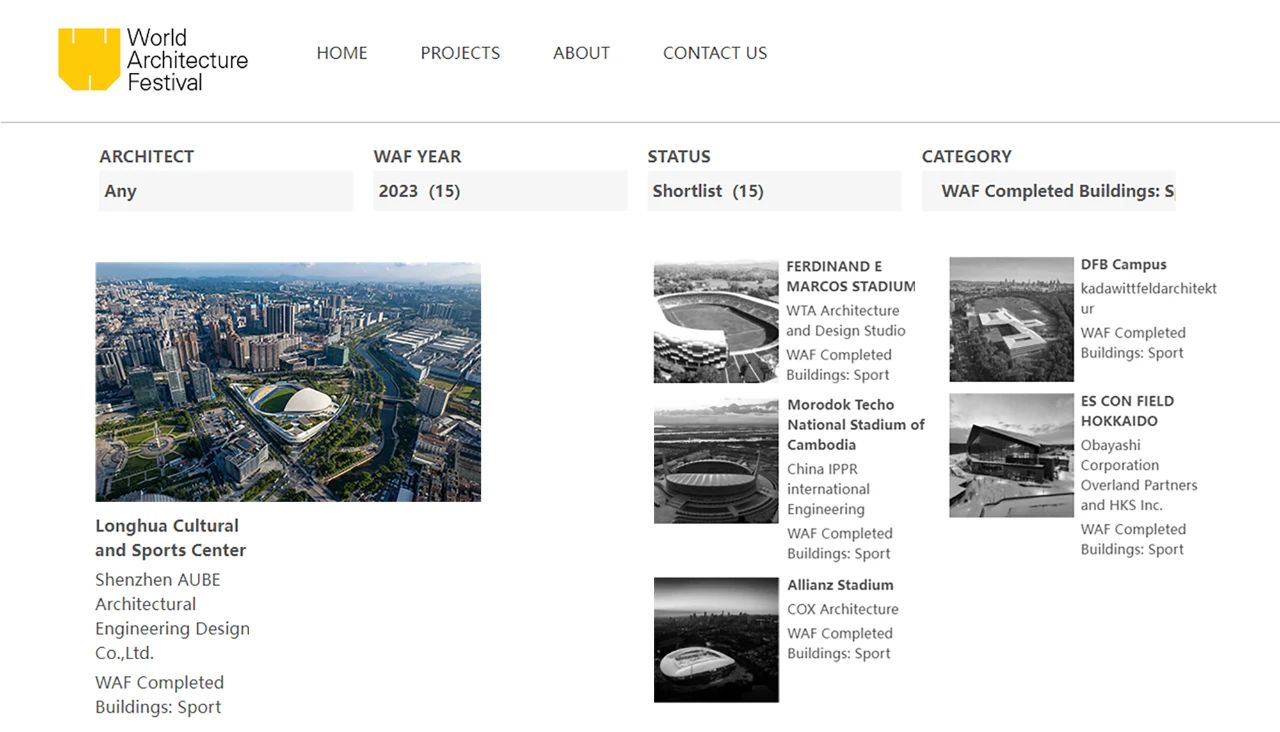Open the Architect filter dropdown showing Any
This screenshot has width=1280, height=732.
tap(226, 191)
